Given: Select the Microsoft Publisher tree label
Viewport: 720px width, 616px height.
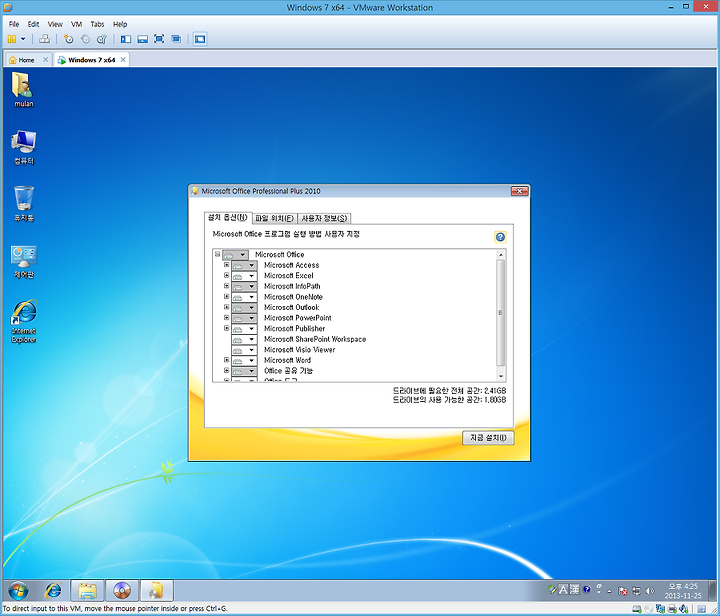Looking at the screenshot, I should [x=294, y=329].
